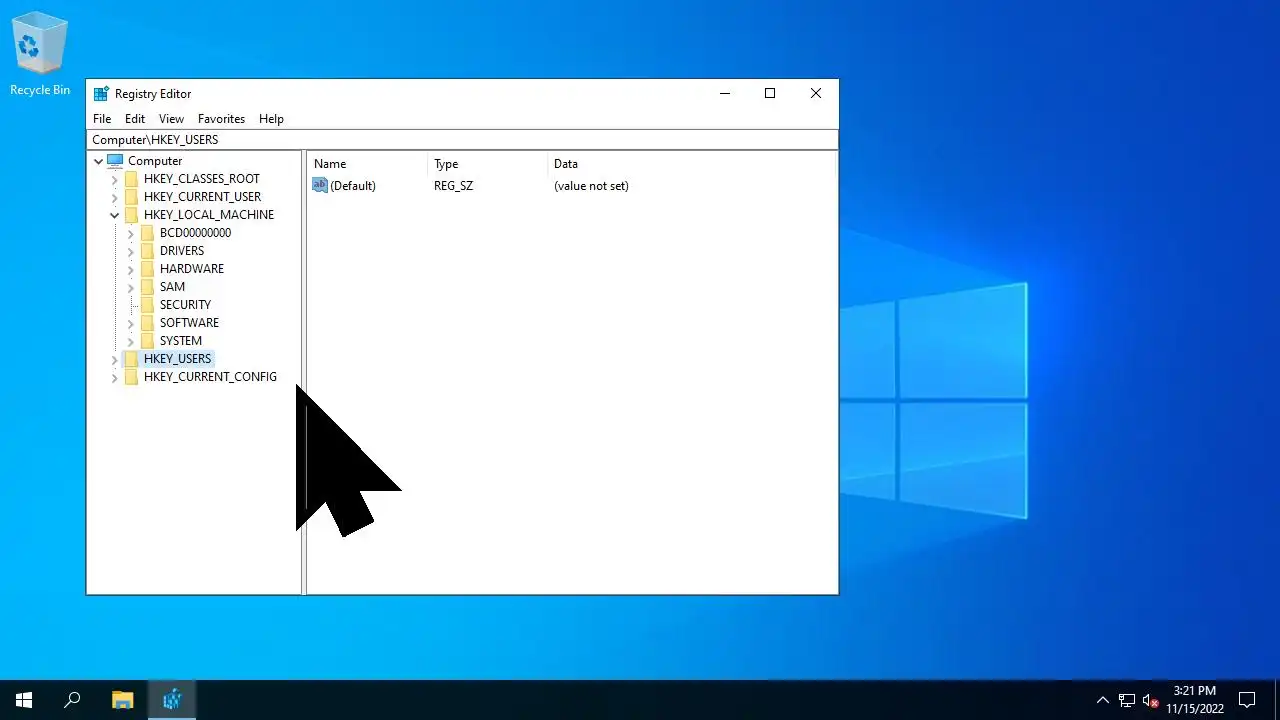
Task: Click the HKEY_LOCAL_MACHINE folder icon
Action: (131, 215)
